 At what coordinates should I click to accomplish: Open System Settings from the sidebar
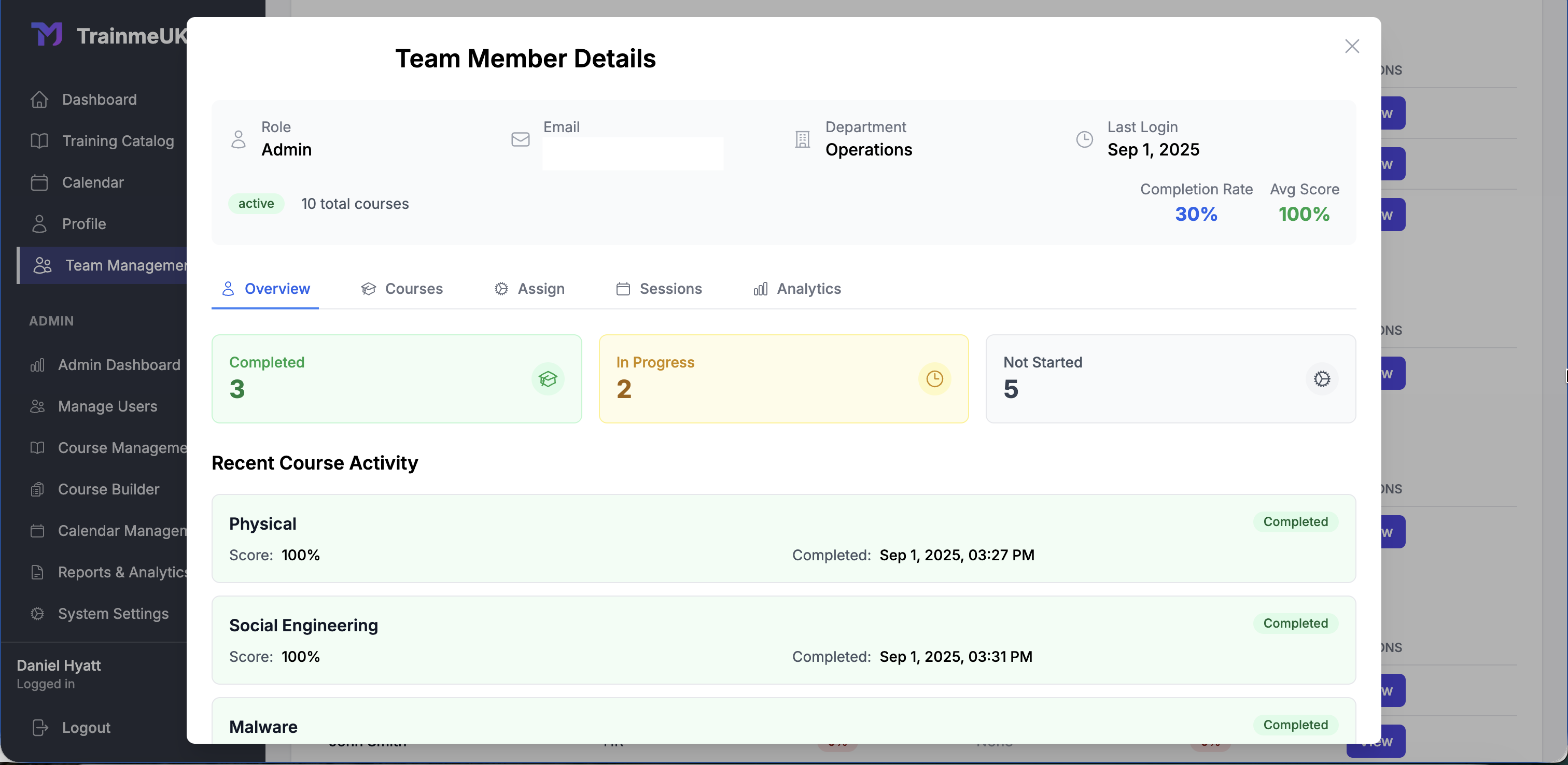[x=113, y=614]
